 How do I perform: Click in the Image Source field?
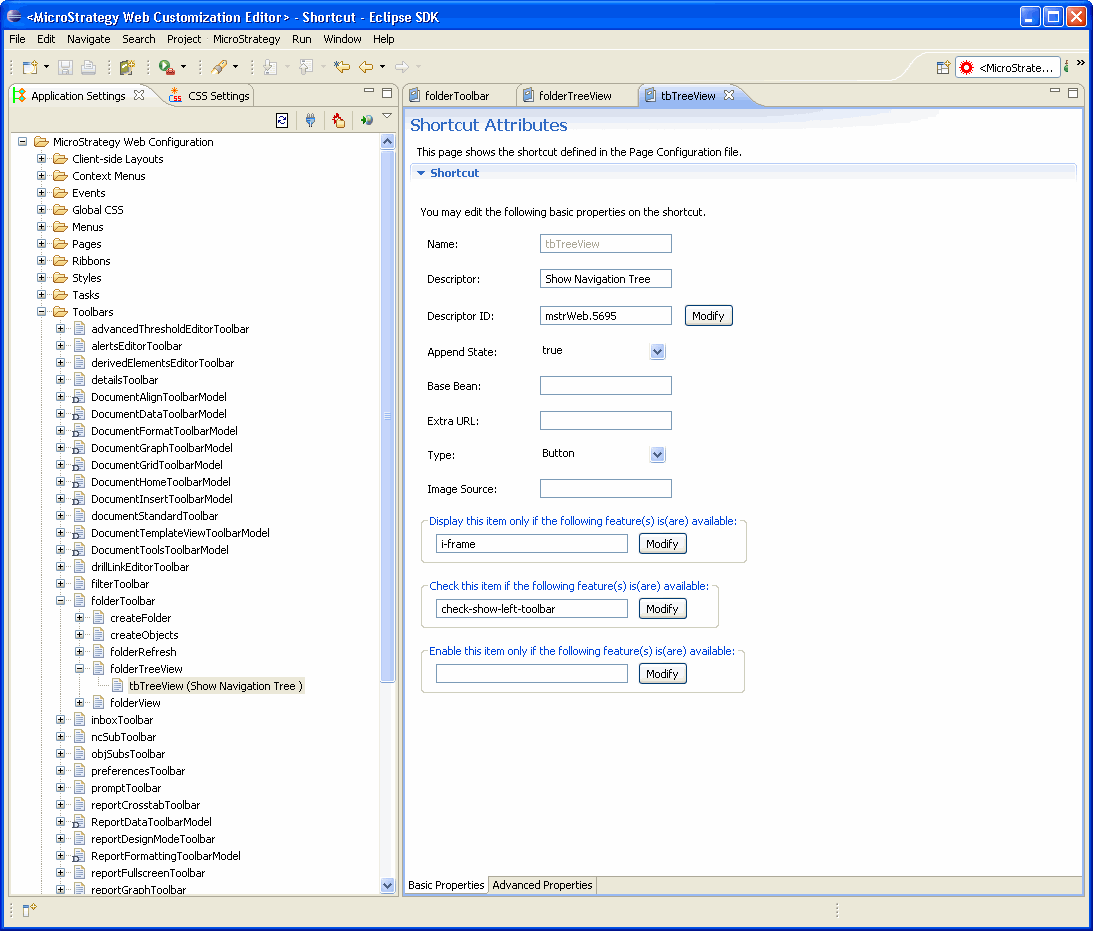pyautogui.click(x=606, y=488)
